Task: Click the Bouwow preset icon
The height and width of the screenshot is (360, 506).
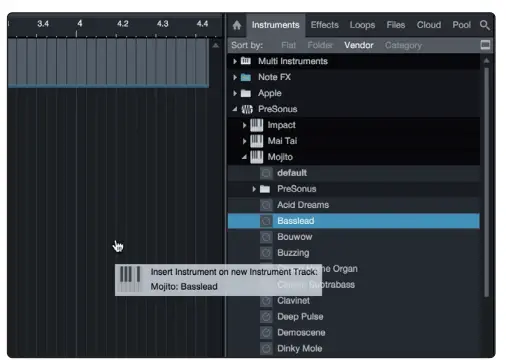Action: coord(266,237)
